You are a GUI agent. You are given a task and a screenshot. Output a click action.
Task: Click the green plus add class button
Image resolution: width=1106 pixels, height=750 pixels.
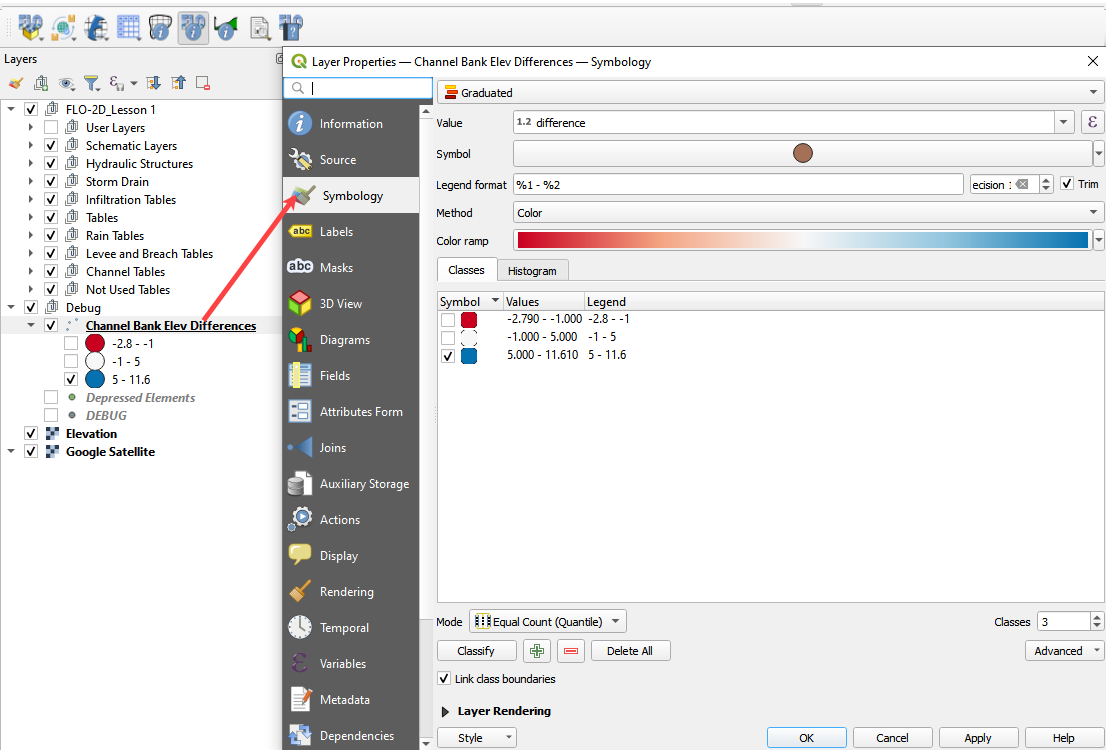(x=538, y=651)
